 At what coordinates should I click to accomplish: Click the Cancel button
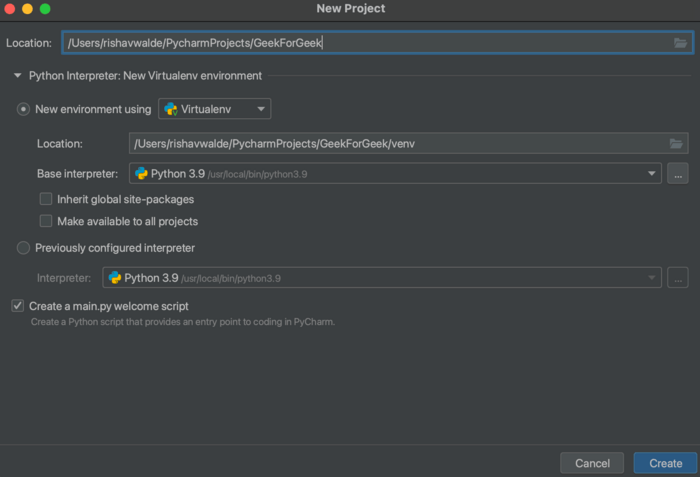click(592, 463)
